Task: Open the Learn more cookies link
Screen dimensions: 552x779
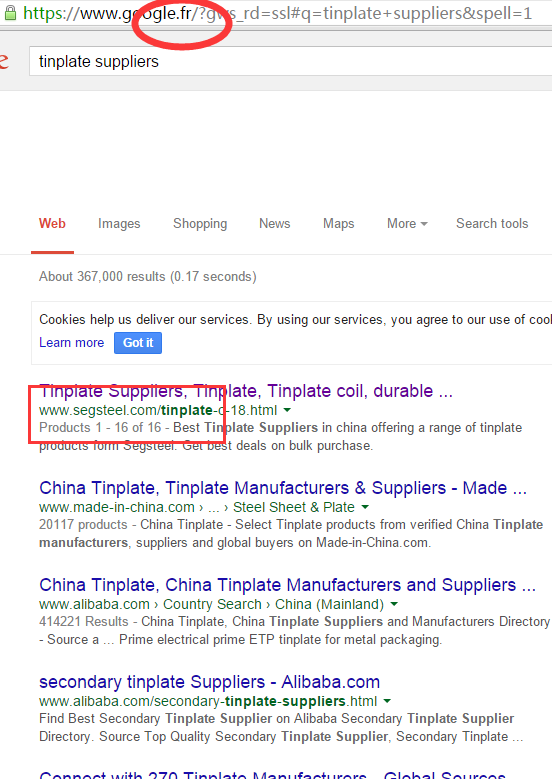Action: tap(72, 343)
